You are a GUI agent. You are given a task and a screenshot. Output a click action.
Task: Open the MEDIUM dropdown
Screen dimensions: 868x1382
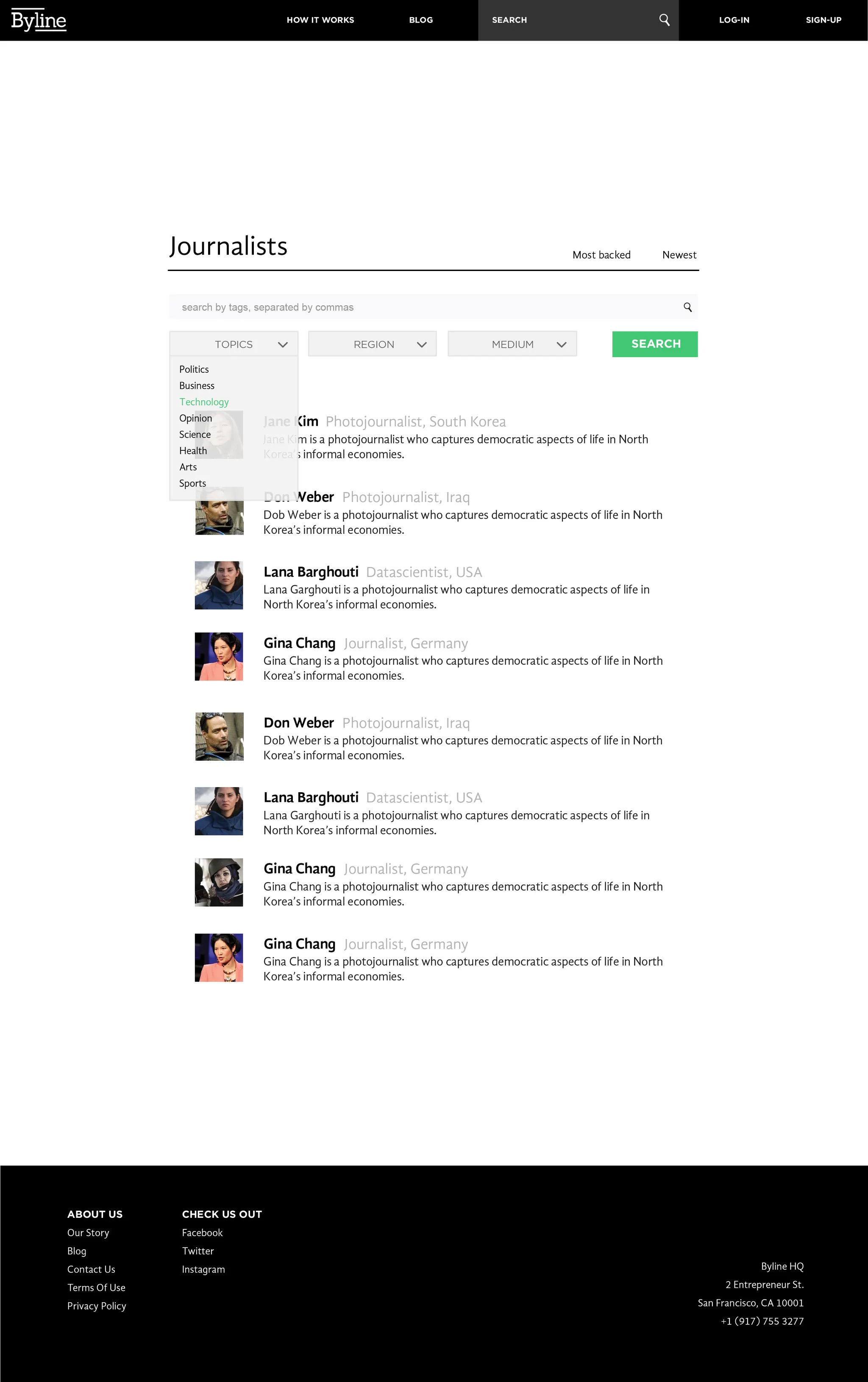512,344
